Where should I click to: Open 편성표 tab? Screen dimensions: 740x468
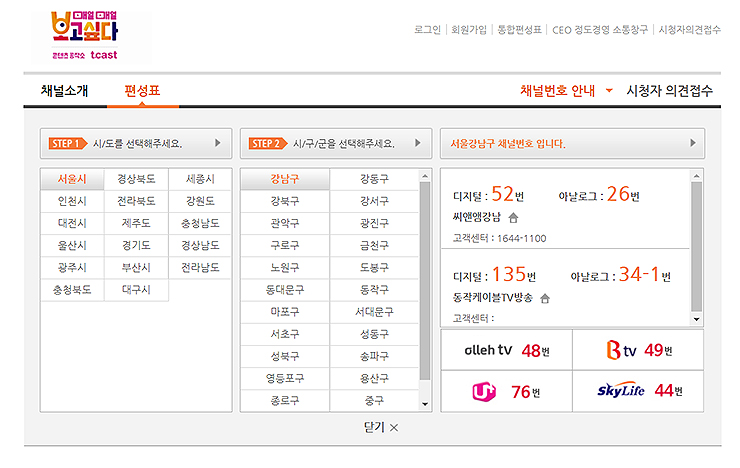pyautogui.click(x=143, y=91)
